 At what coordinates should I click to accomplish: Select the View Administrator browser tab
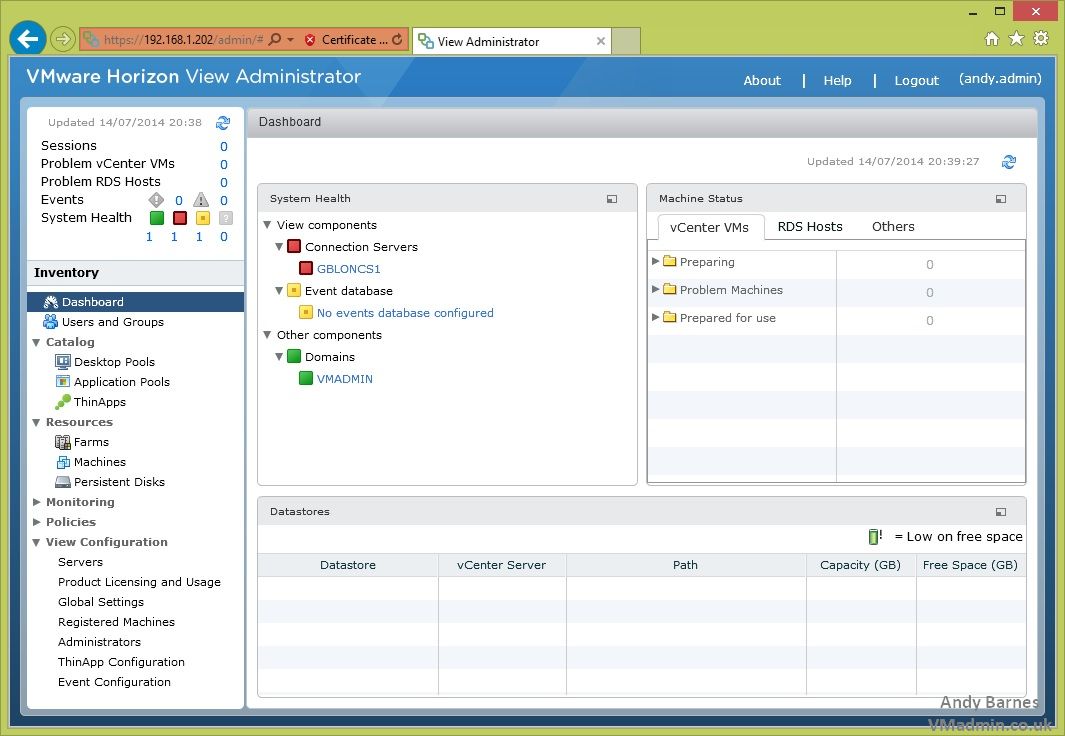[512, 41]
